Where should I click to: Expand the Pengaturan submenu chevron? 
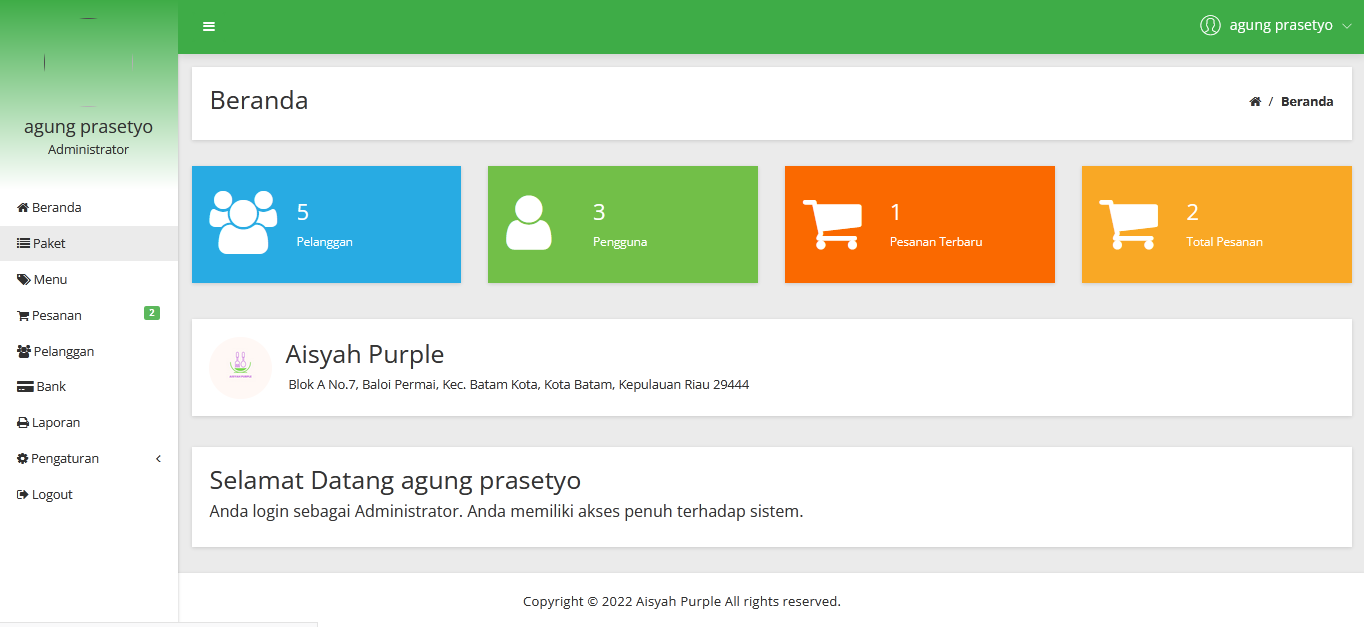tap(157, 458)
